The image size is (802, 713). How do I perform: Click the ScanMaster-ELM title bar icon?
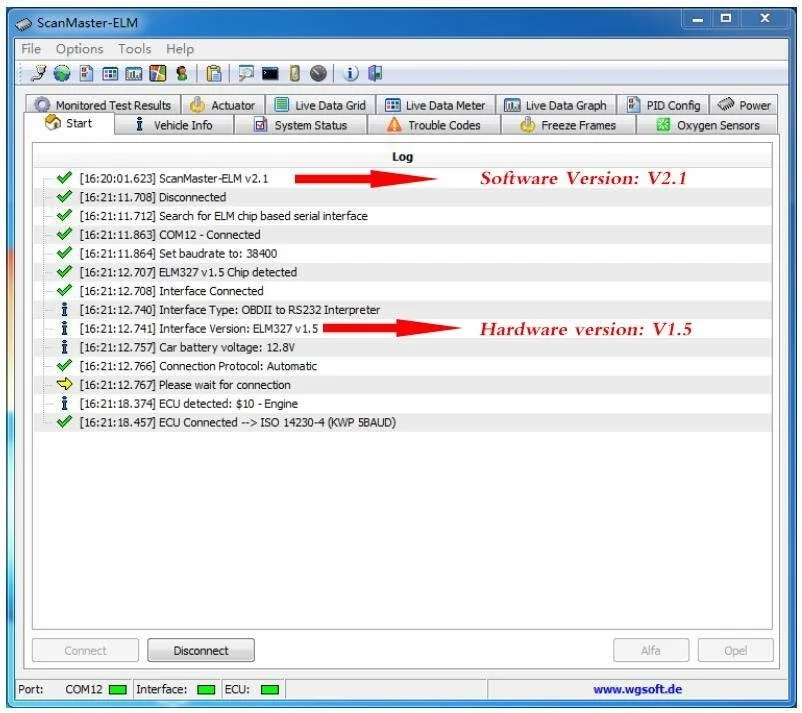pyautogui.click(x=24, y=24)
